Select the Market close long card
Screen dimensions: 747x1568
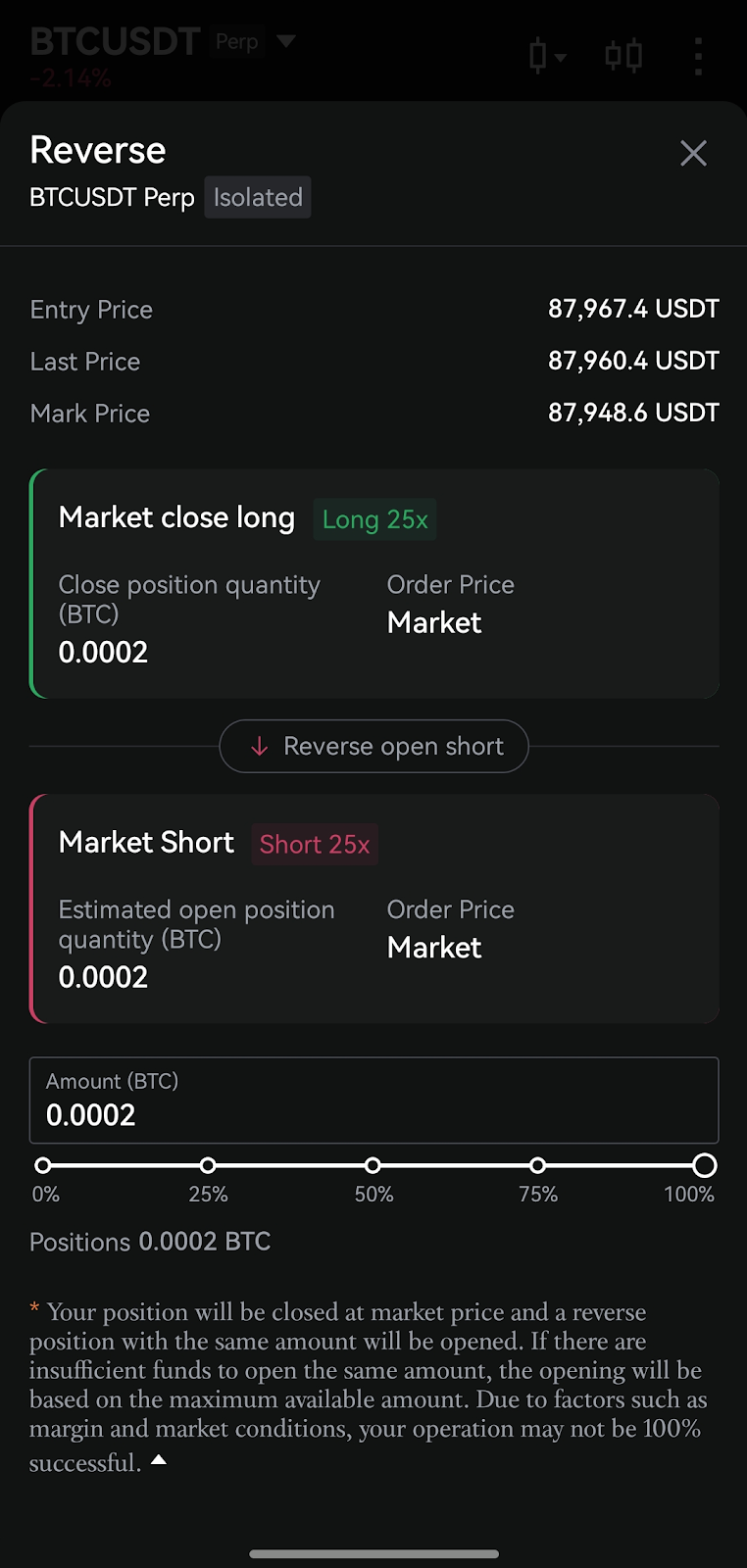click(373, 584)
